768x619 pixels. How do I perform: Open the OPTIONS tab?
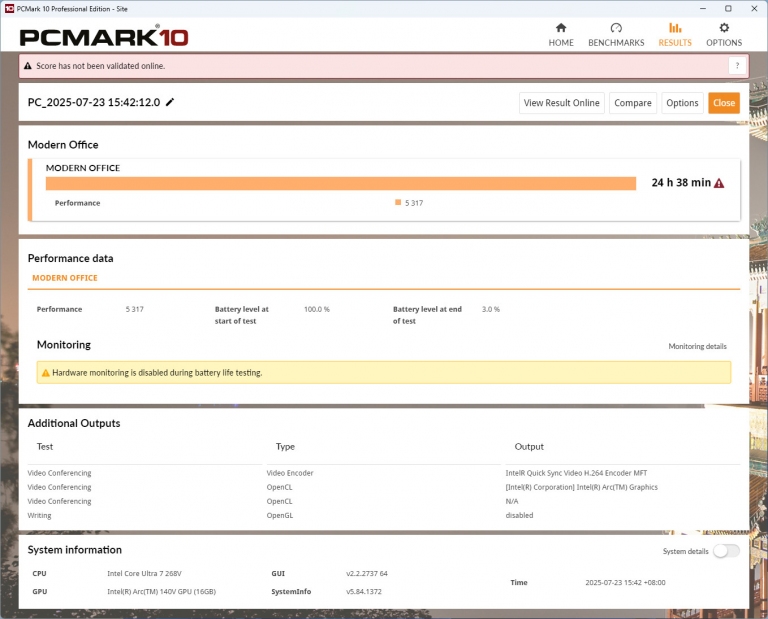724,35
